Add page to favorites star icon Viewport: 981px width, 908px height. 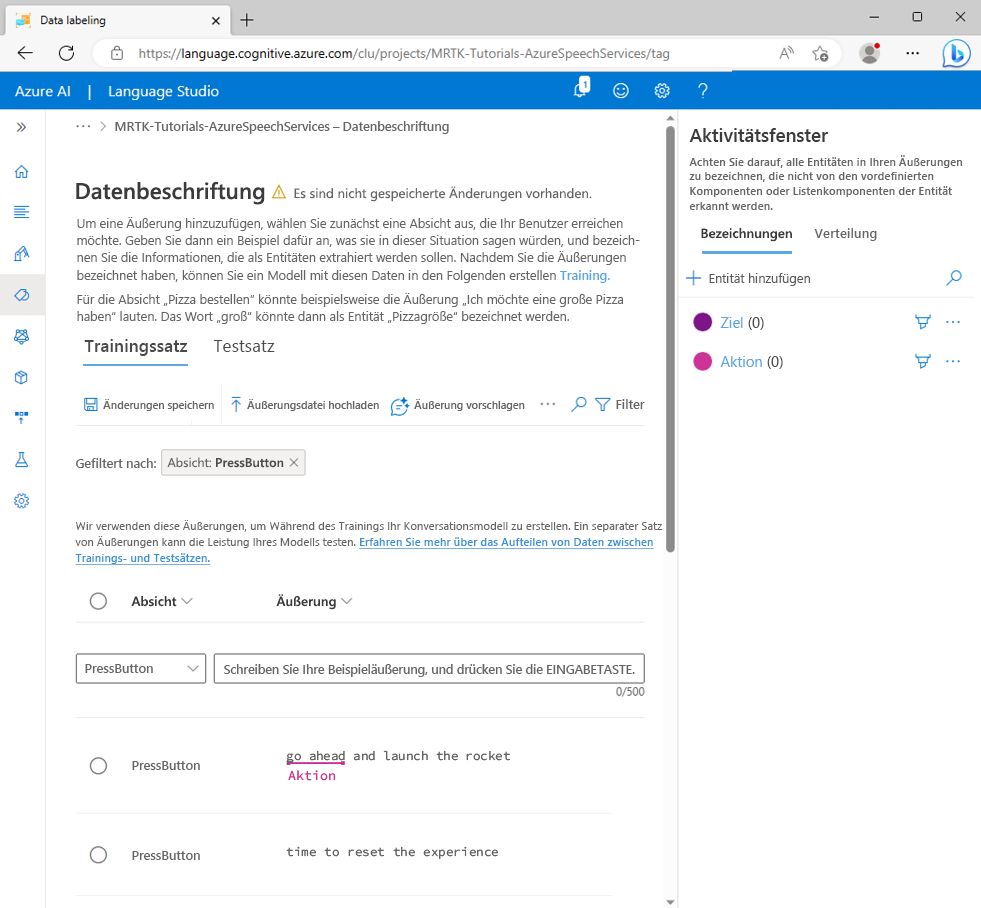point(820,53)
